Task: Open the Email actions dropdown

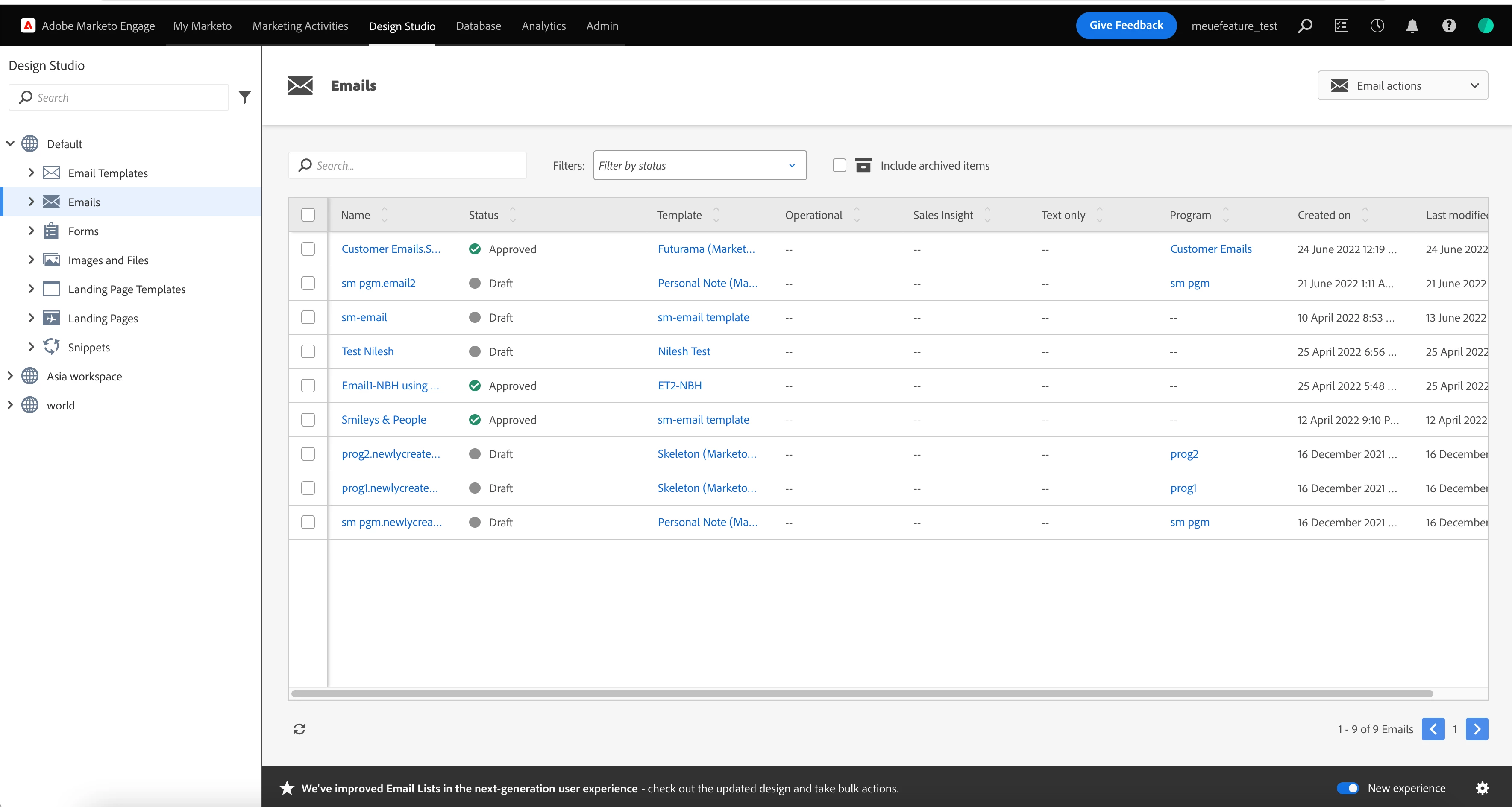Action: [1402, 86]
